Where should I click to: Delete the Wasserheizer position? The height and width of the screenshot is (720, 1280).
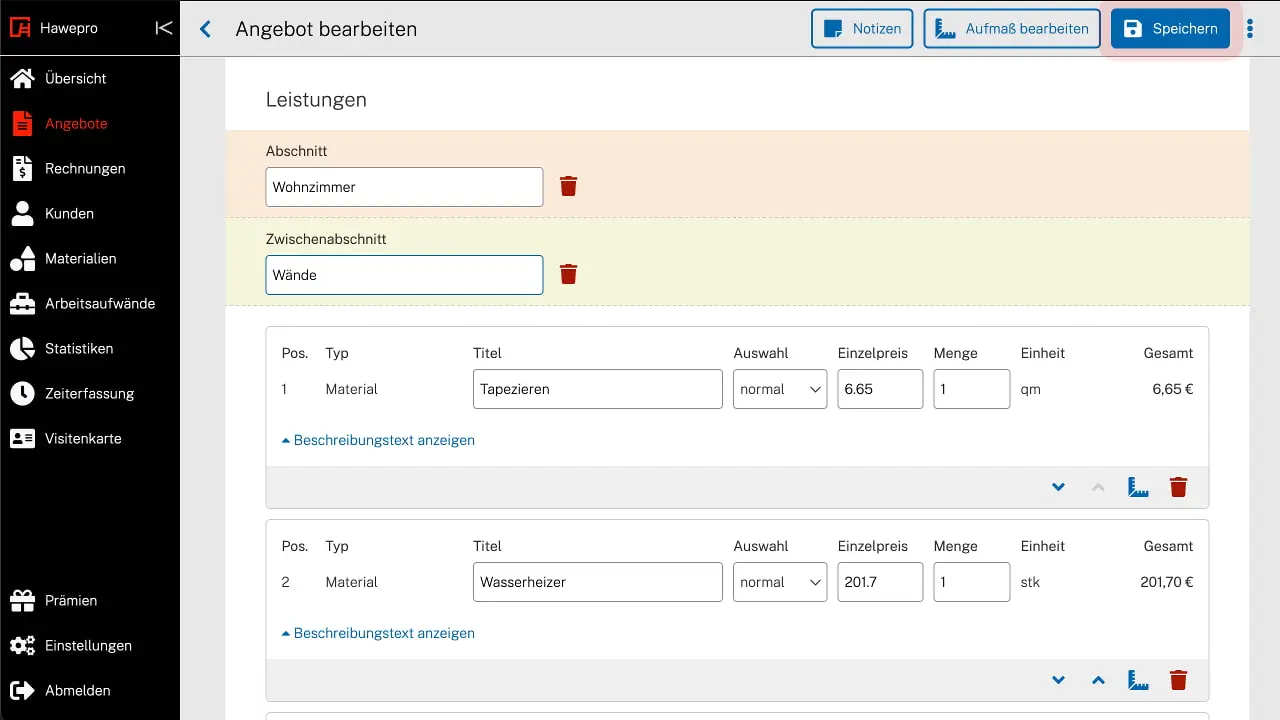tap(1179, 680)
